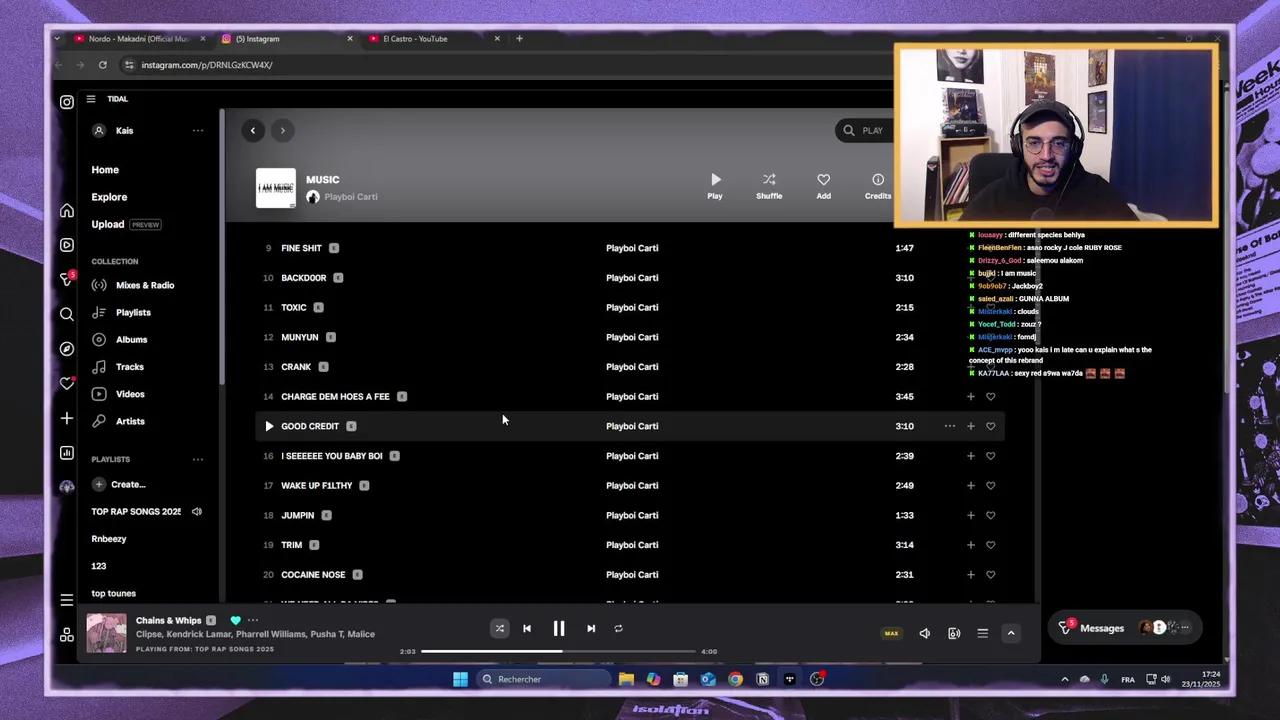1280x720 pixels.
Task: Open the TIDAL Explore section
Action: pos(109,197)
